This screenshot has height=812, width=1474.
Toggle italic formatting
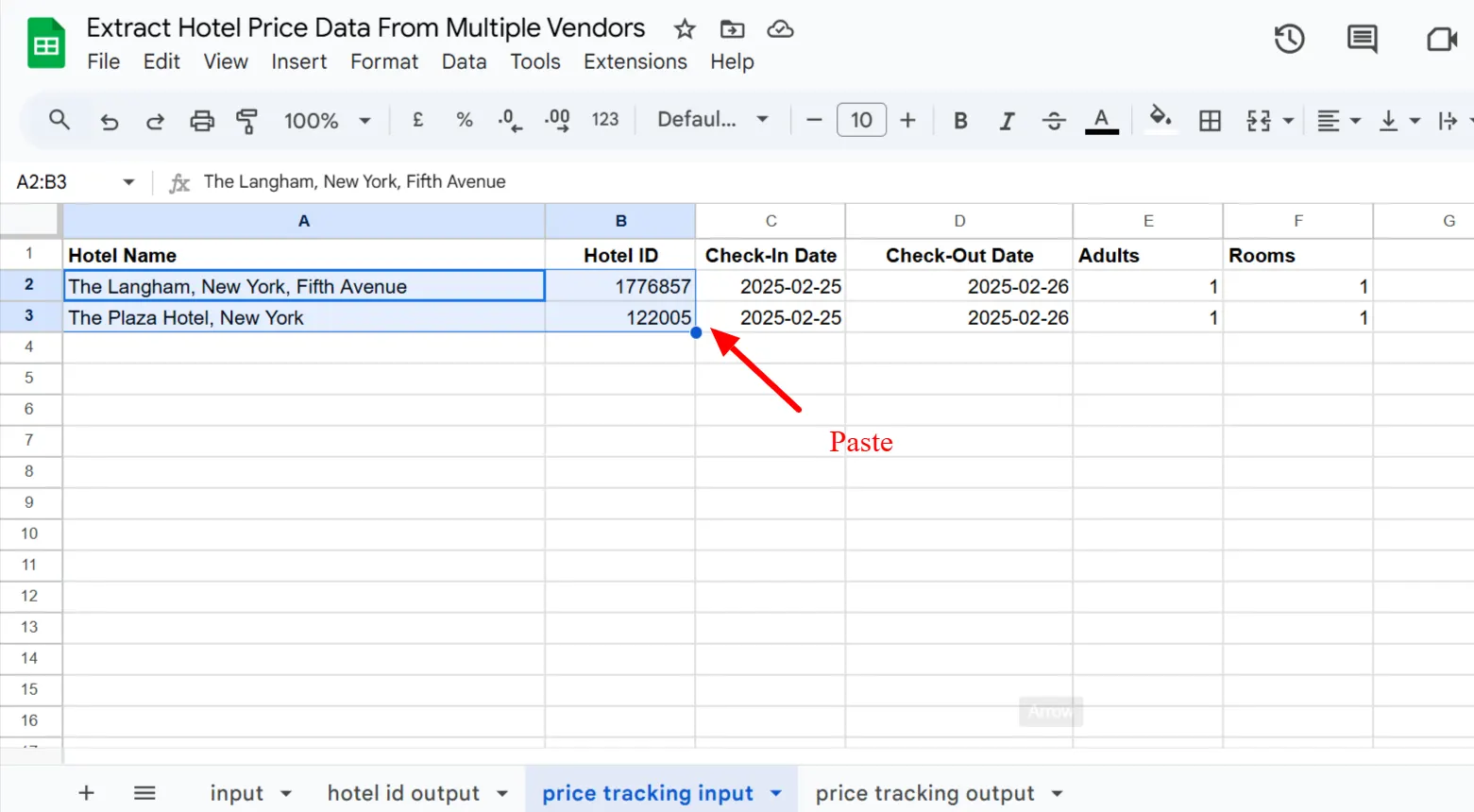[1007, 121]
